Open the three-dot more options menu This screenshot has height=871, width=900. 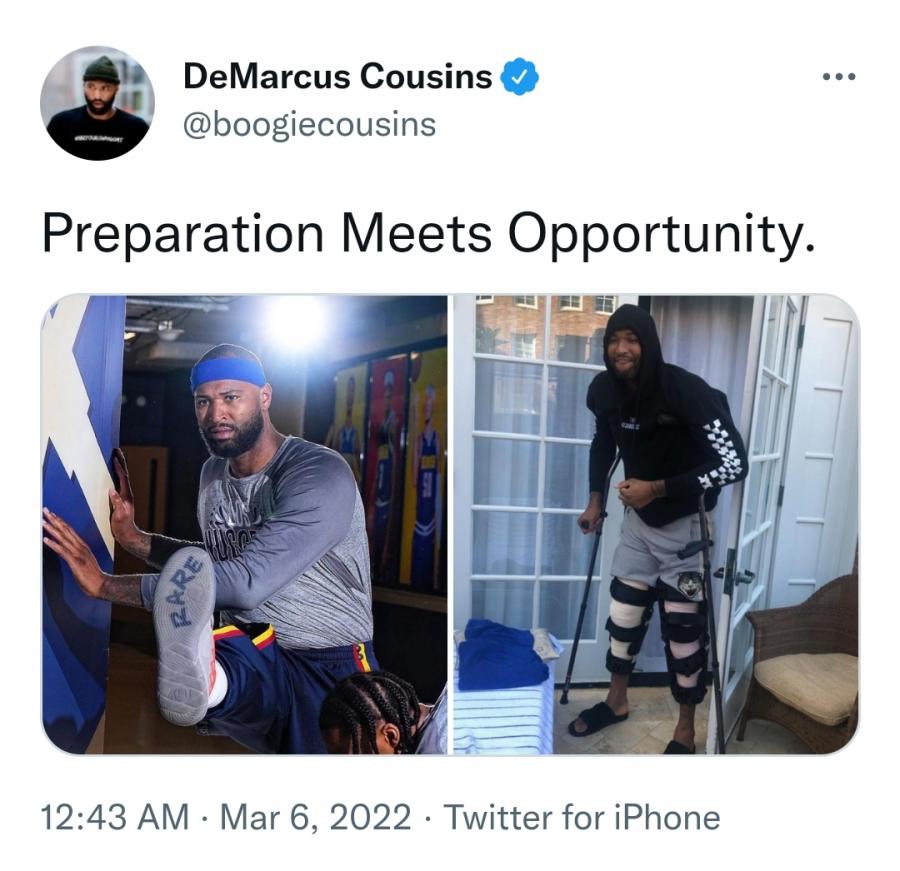click(839, 76)
